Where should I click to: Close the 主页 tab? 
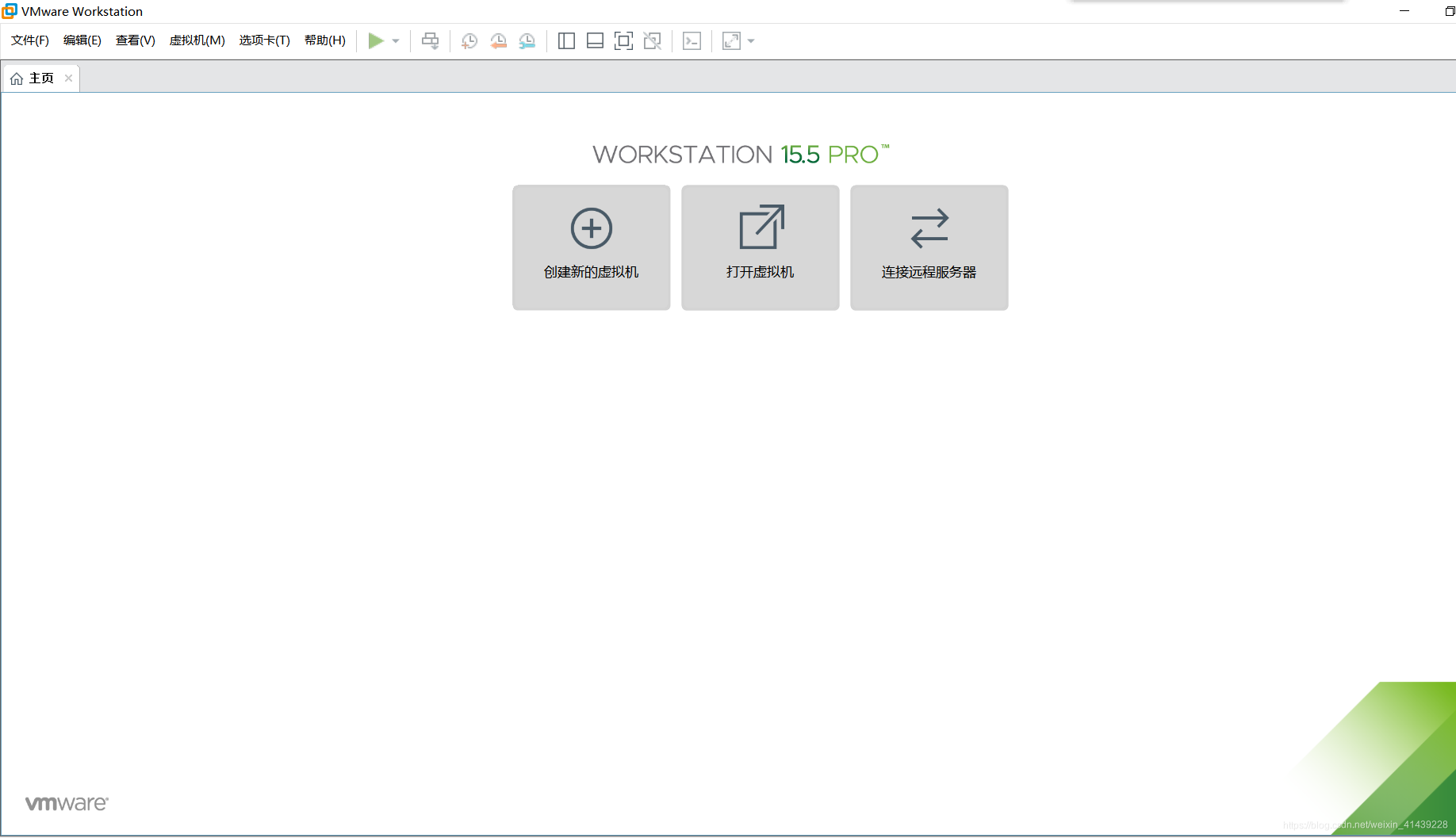pos(69,78)
